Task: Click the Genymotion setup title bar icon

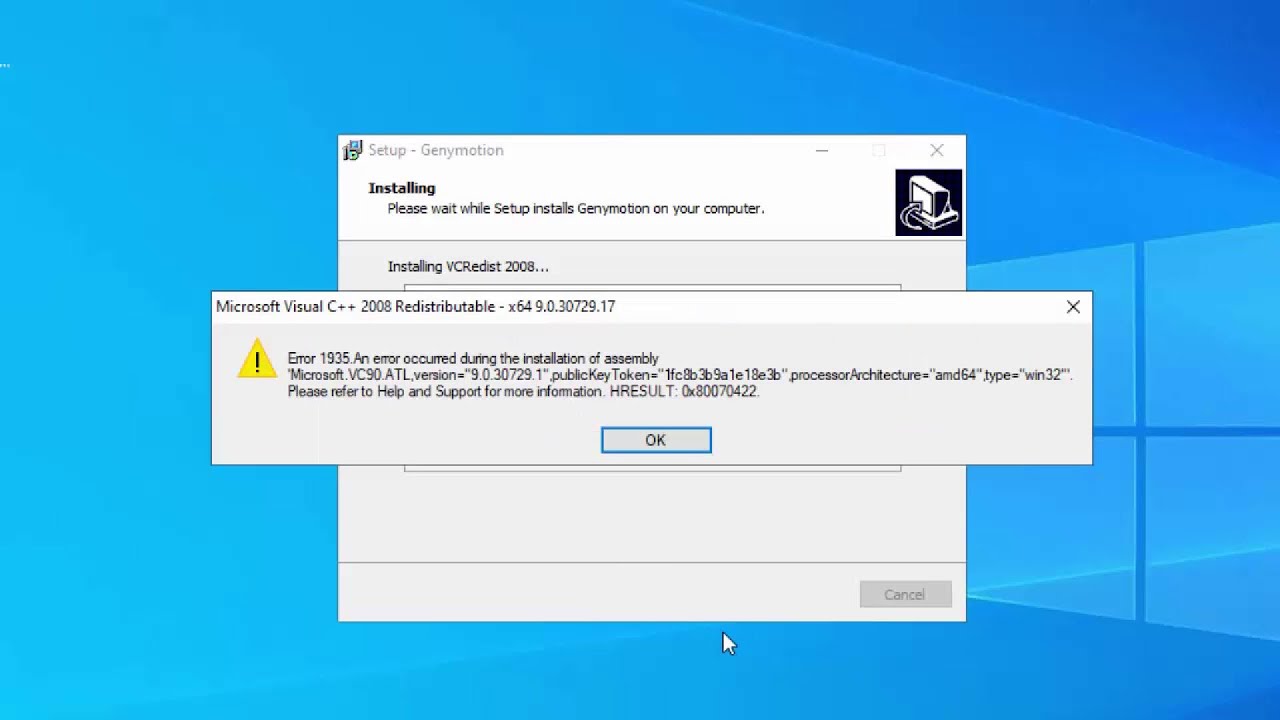Action: 352,151
